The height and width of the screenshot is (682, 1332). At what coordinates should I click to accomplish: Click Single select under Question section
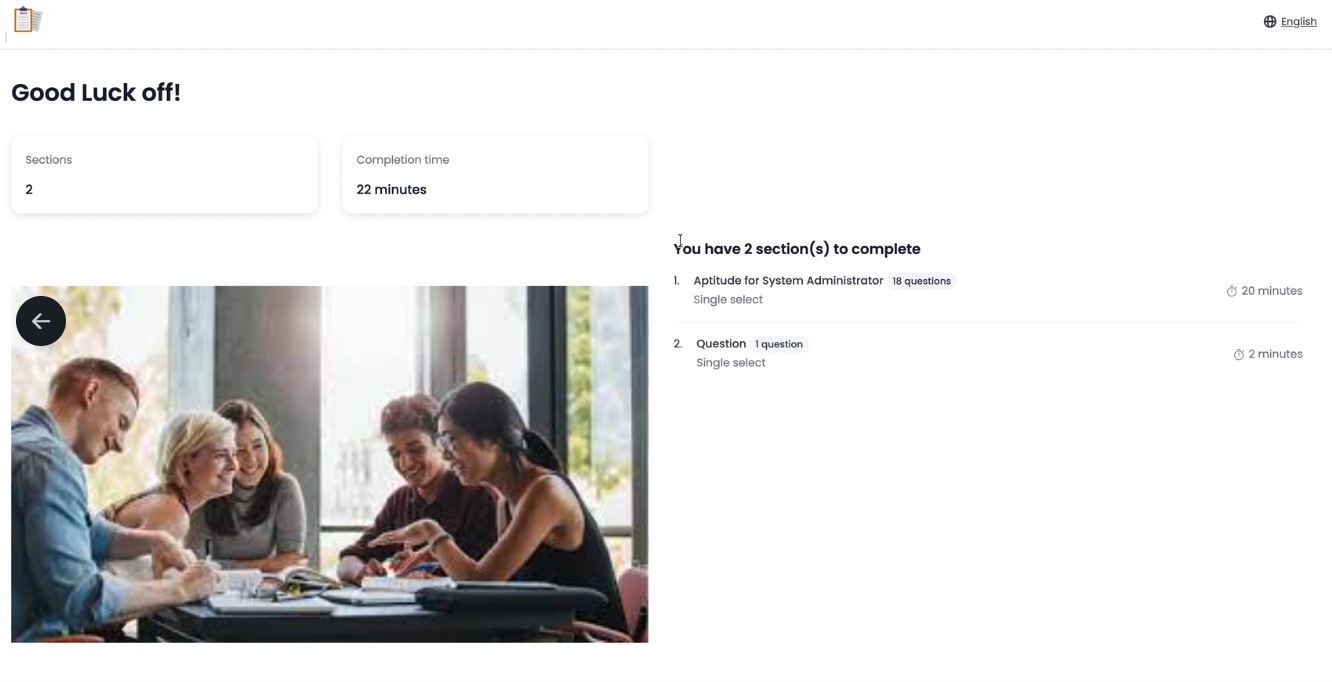point(731,363)
